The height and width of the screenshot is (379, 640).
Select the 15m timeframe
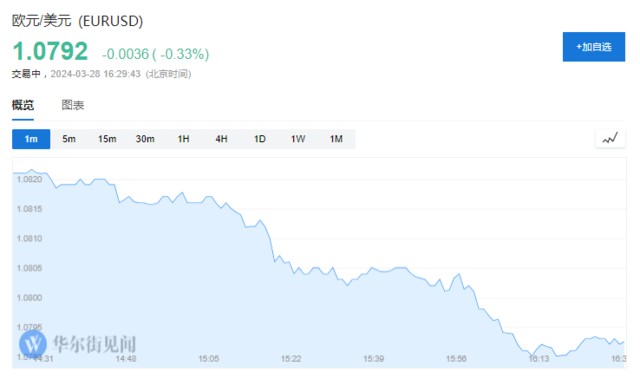tap(107, 139)
